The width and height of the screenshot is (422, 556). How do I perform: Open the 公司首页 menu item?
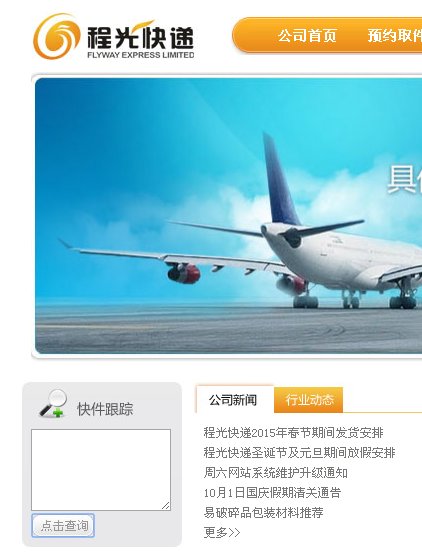307,36
